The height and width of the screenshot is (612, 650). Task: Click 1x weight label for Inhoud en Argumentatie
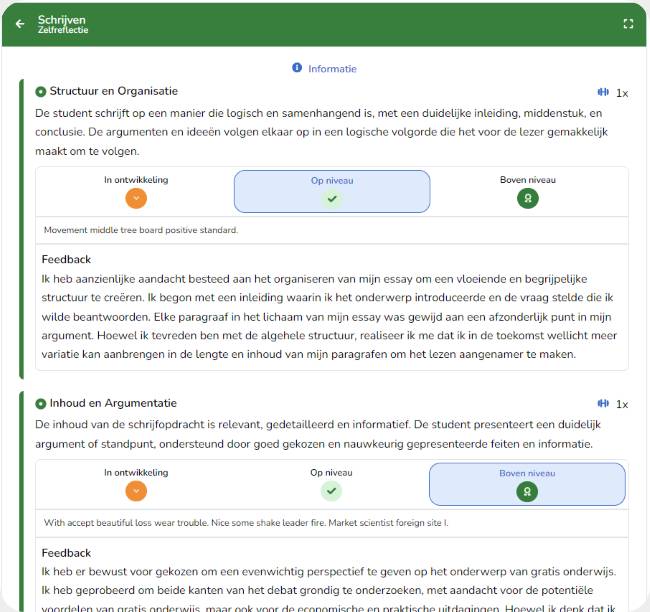622,404
